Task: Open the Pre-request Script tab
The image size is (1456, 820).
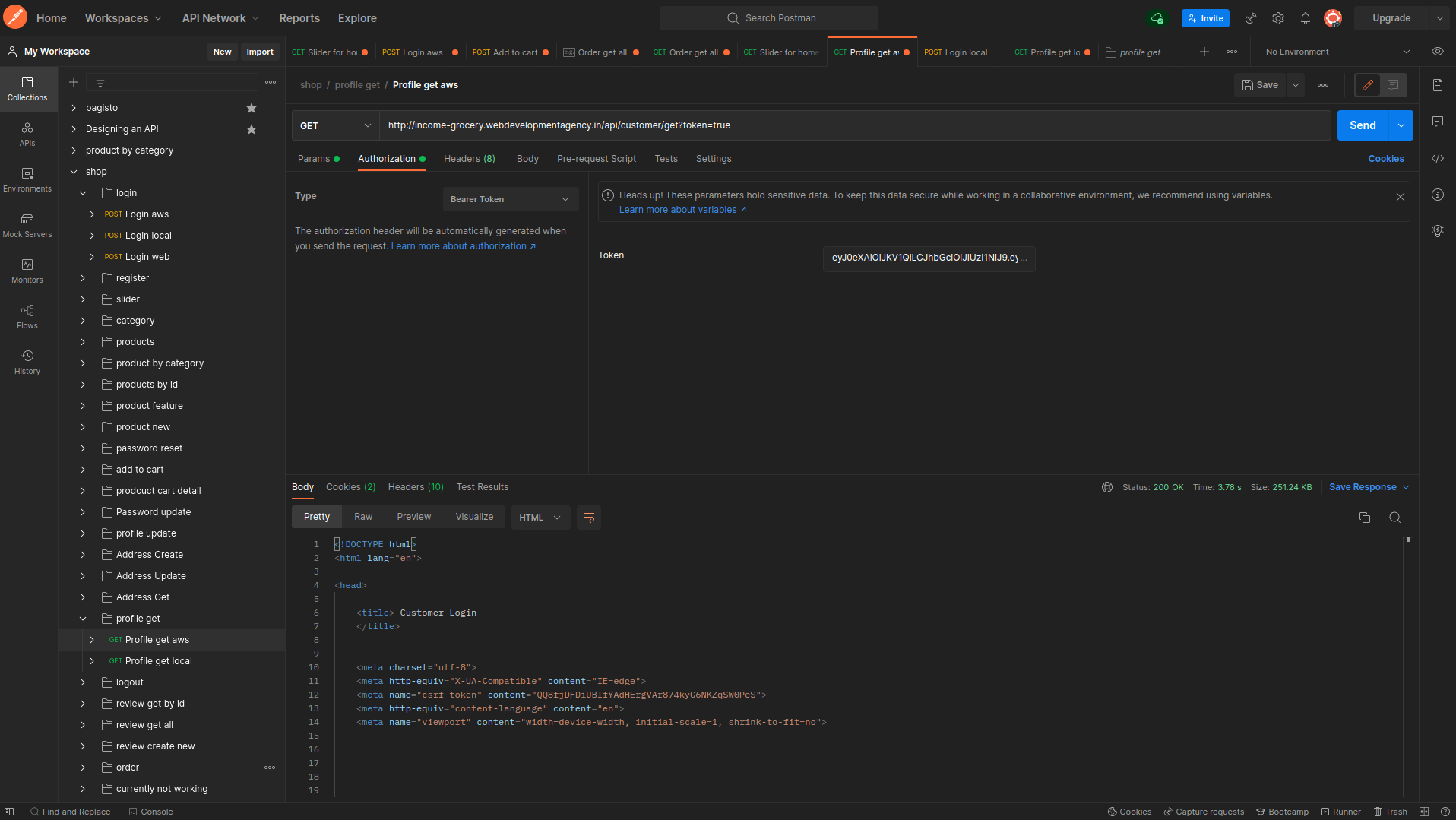Action: tap(597, 159)
